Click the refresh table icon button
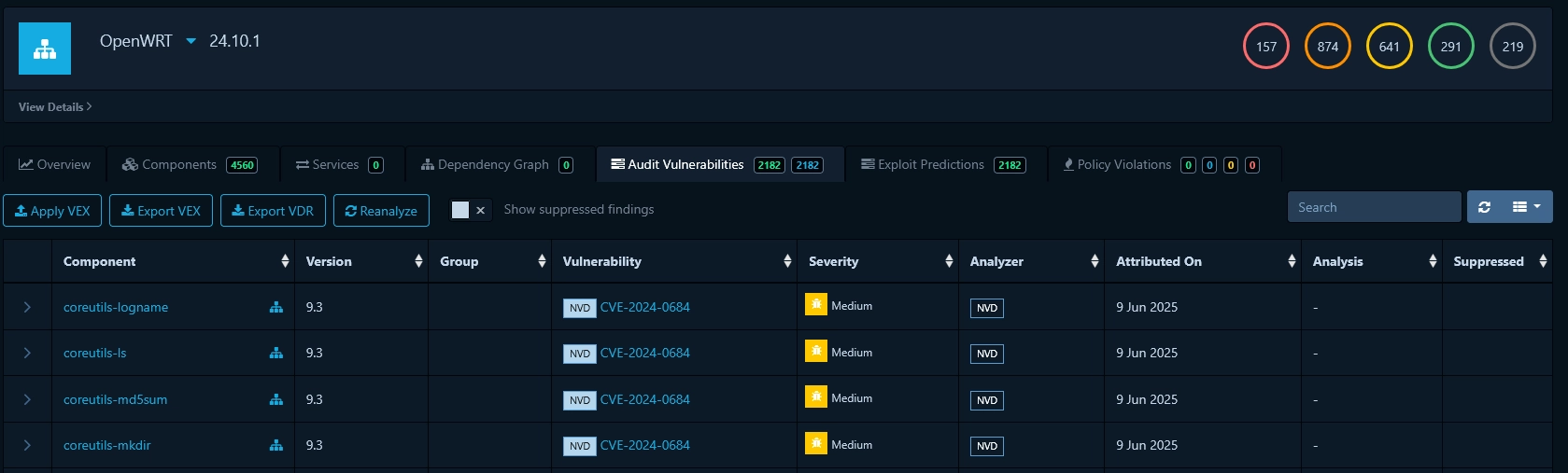This screenshot has height=473, width=1568. click(1484, 207)
